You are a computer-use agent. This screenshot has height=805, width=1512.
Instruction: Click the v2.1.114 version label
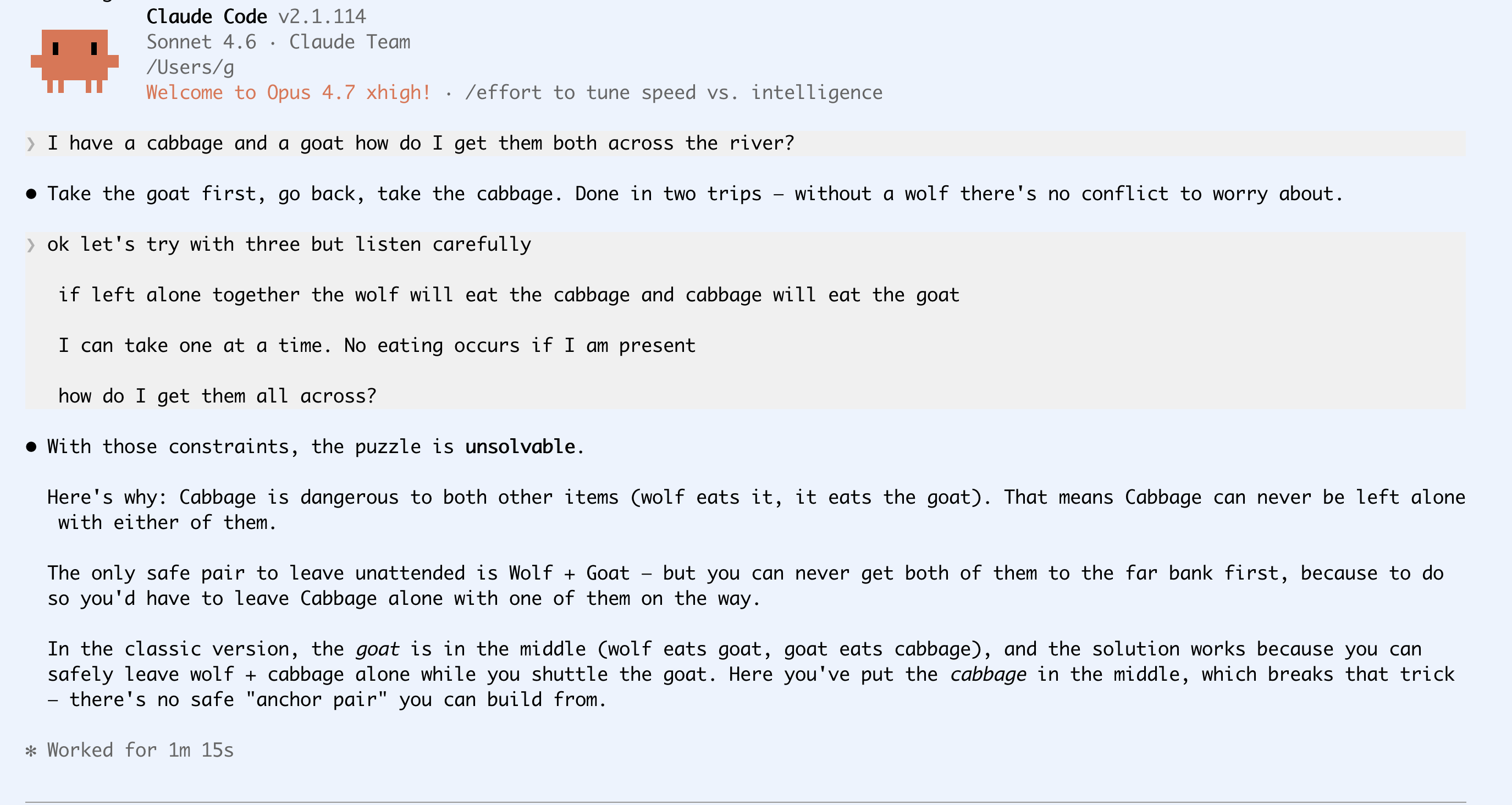(x=322, y=16)
